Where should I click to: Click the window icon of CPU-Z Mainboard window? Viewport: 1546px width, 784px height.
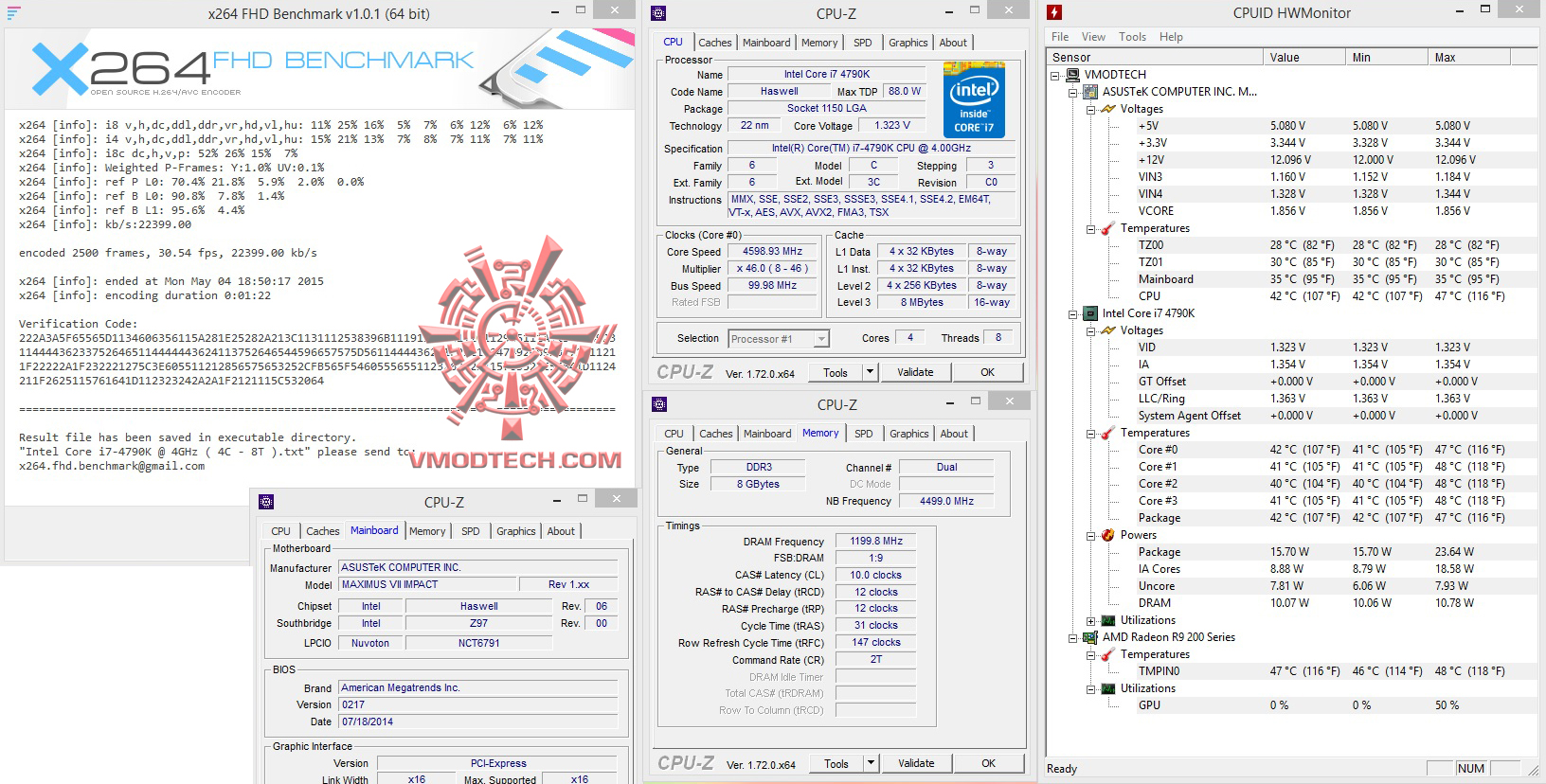(266, 502)
